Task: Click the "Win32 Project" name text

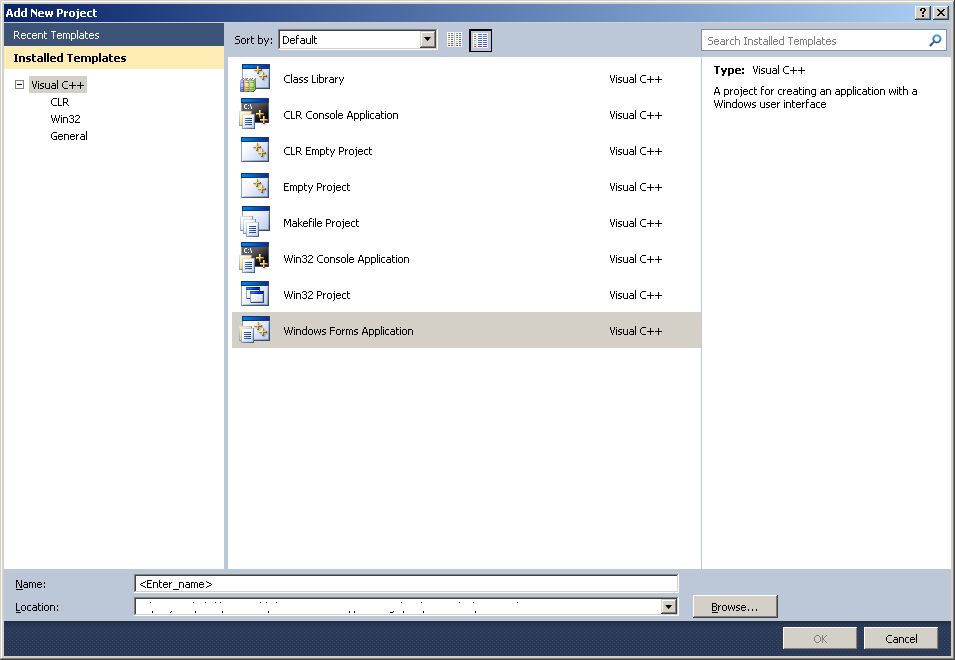Action: (x=317, y=295)
